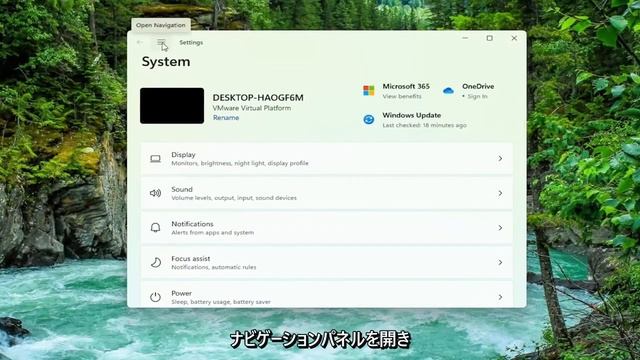
Task: Minimize the Settings window
Action: (x=465, y=38)
